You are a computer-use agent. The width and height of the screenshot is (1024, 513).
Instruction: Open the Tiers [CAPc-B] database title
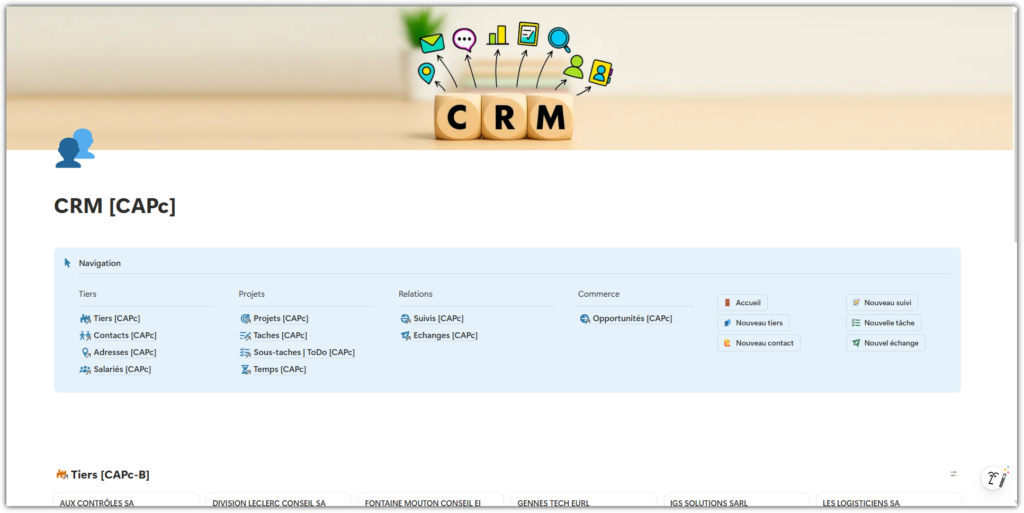pyautogui.click(x=110, y=475)
